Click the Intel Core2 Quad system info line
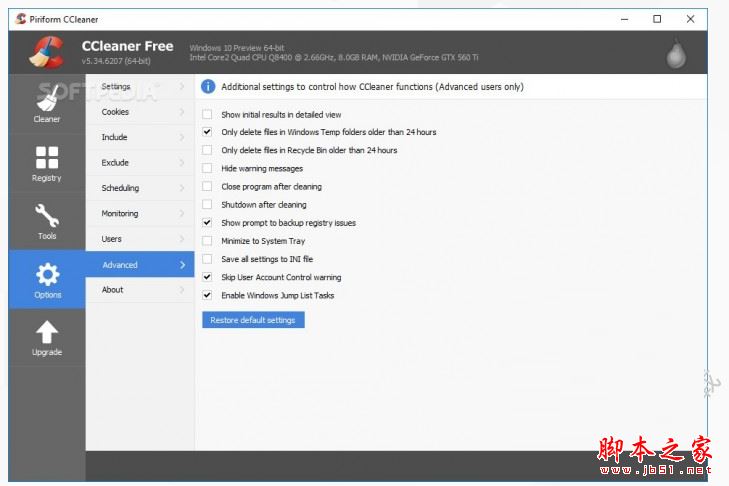 (x=333, y=58)
